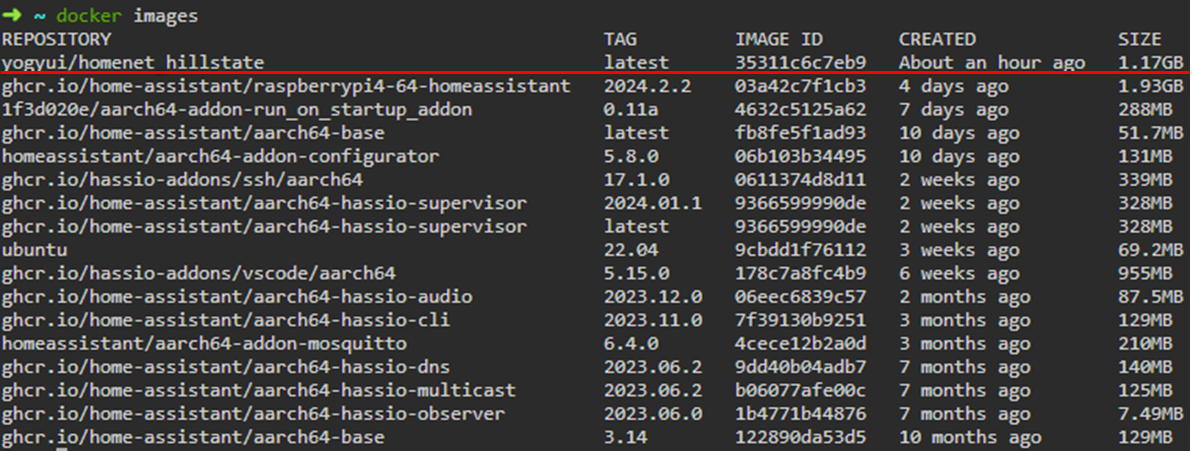The height and width of the screenshot is (451, 1192).
Task: Click the 2024.01.1 supervisor tag
Action: coord(653,204)
